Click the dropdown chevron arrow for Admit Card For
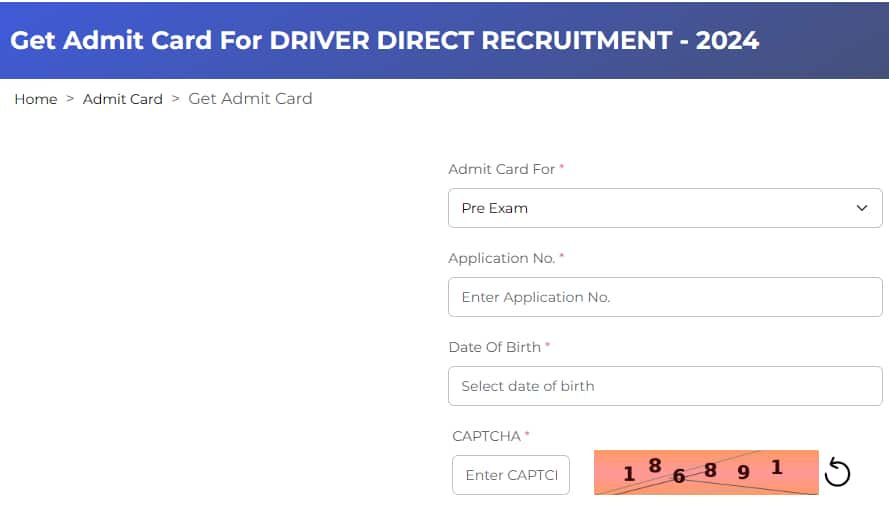Screen dimensions: 889x511 coord(862,208)
